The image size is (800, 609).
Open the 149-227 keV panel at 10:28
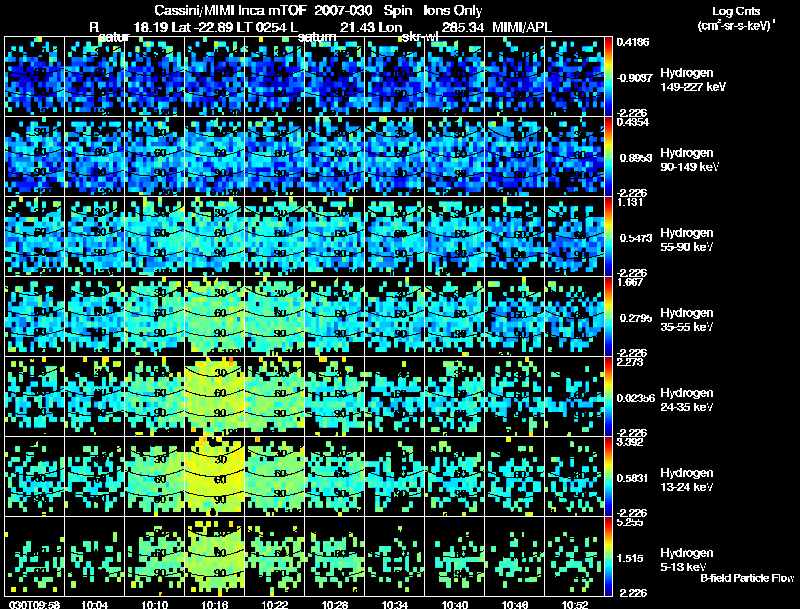point(335,77)
